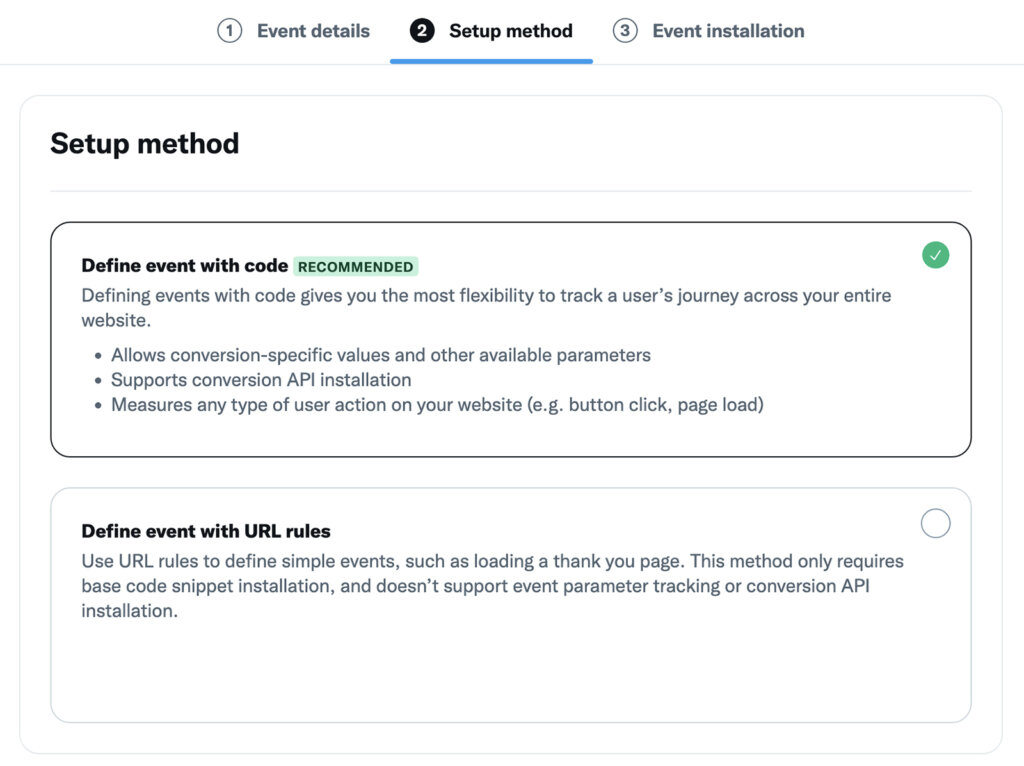Image resolution: width=1024 pixels, height=766 pixels.
Task: Click the 'Define event with code' title
Action: coord(184,266)
